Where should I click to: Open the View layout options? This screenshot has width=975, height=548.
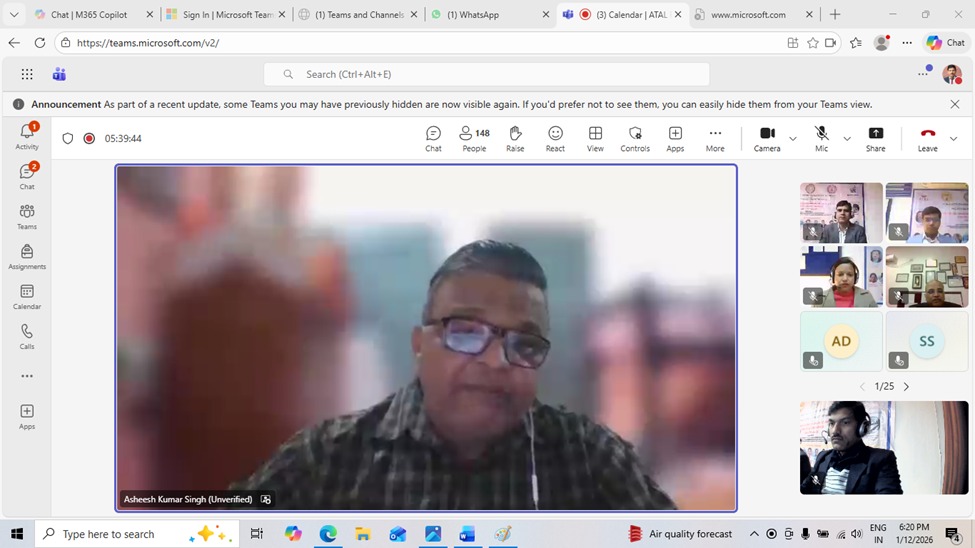[595, 138]
